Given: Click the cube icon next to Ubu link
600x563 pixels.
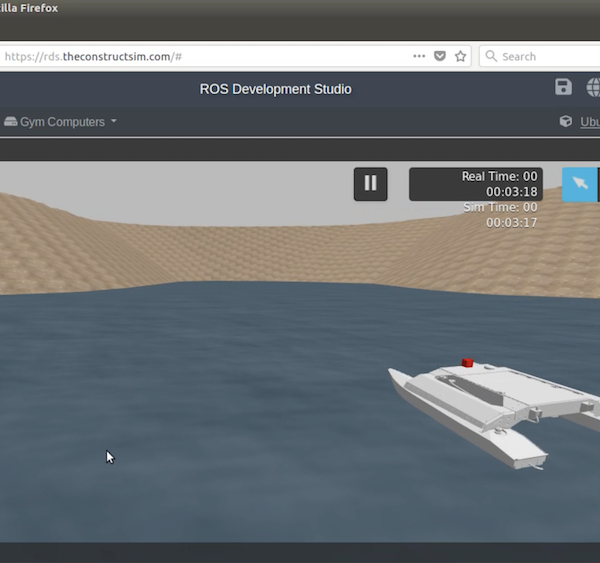Looking at the screenshot, I should click(x=566, y=121).
